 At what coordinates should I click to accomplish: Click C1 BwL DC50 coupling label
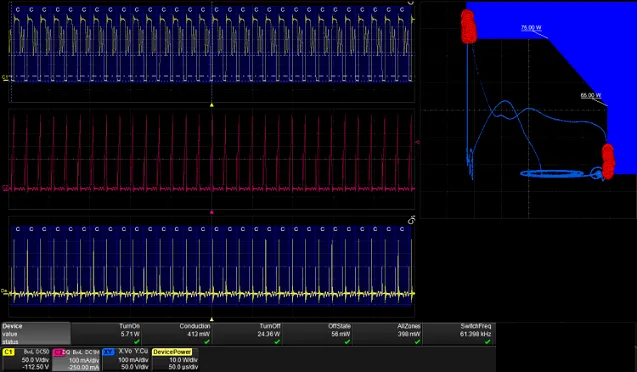point(36,352)
